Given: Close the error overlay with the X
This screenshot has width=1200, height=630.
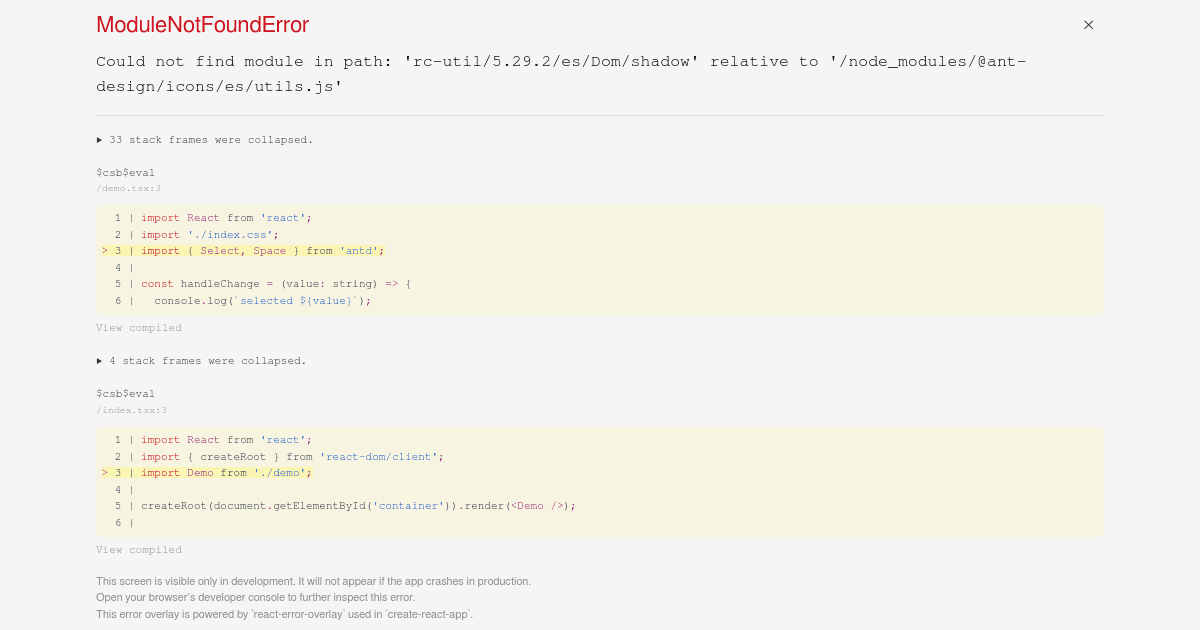Looking at the screenshot, I should tap(1088, 25).
